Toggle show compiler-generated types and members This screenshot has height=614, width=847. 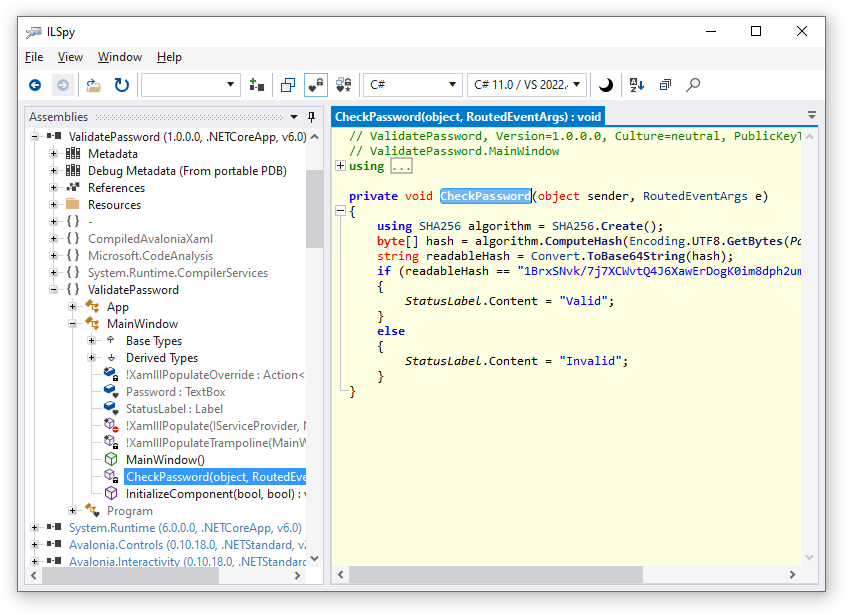343,86
